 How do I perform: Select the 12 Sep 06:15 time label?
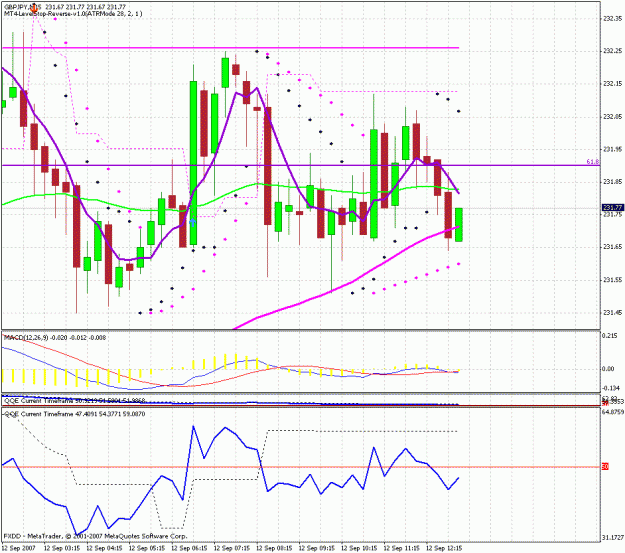point(189,548)
